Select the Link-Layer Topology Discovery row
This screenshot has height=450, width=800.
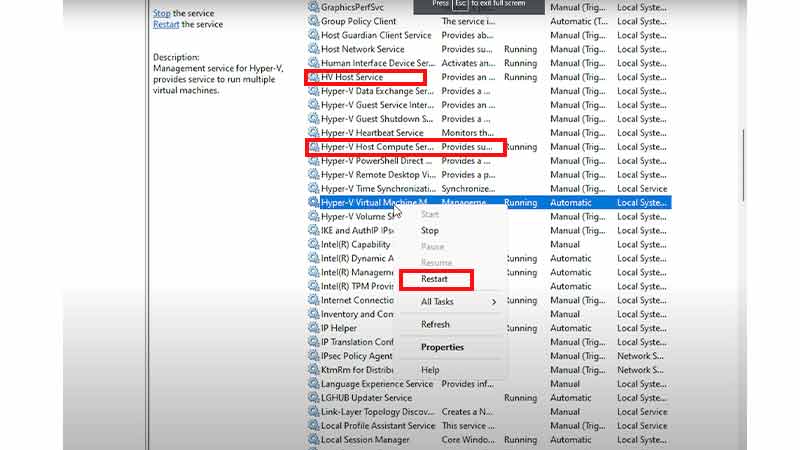pos(489,412)
